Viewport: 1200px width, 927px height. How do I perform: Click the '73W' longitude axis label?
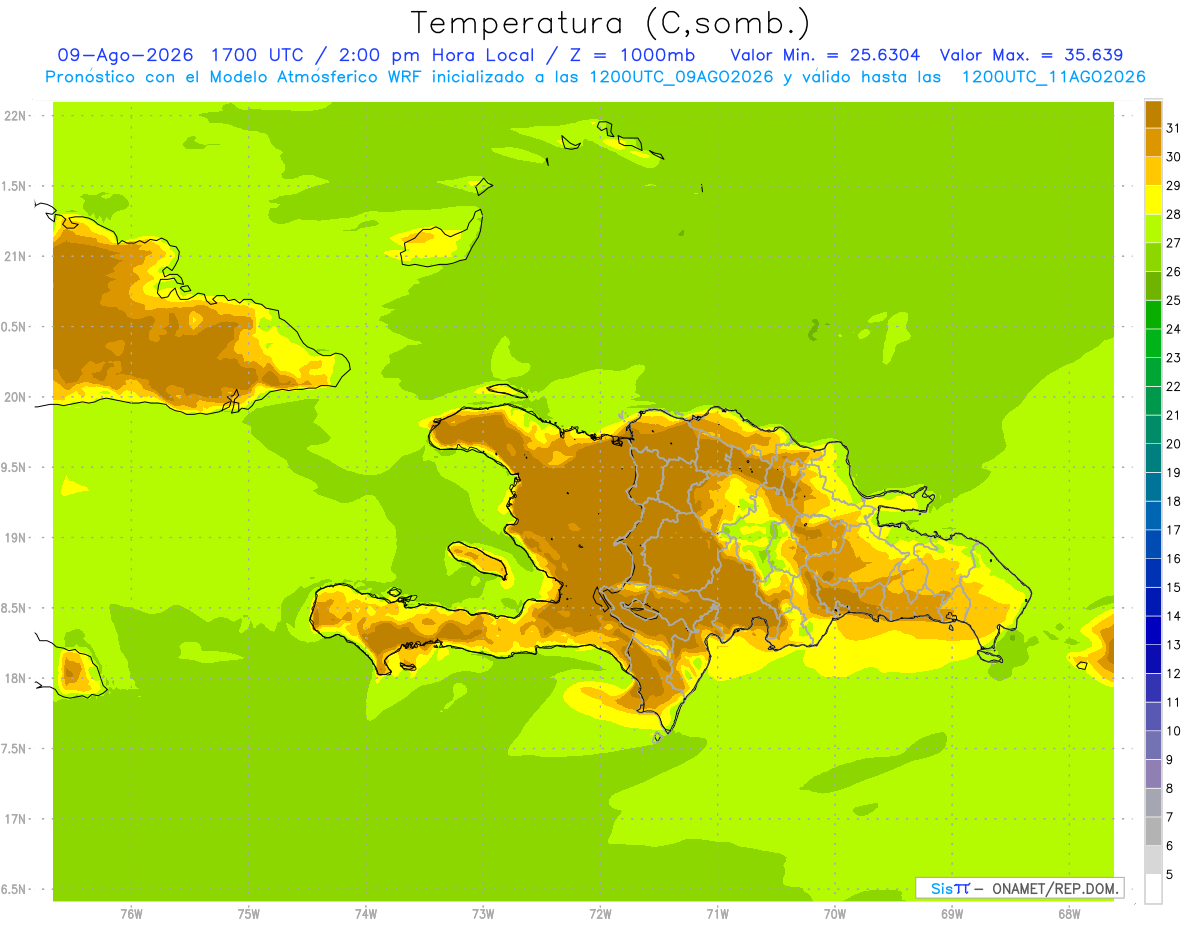click(x=483, y=914)
